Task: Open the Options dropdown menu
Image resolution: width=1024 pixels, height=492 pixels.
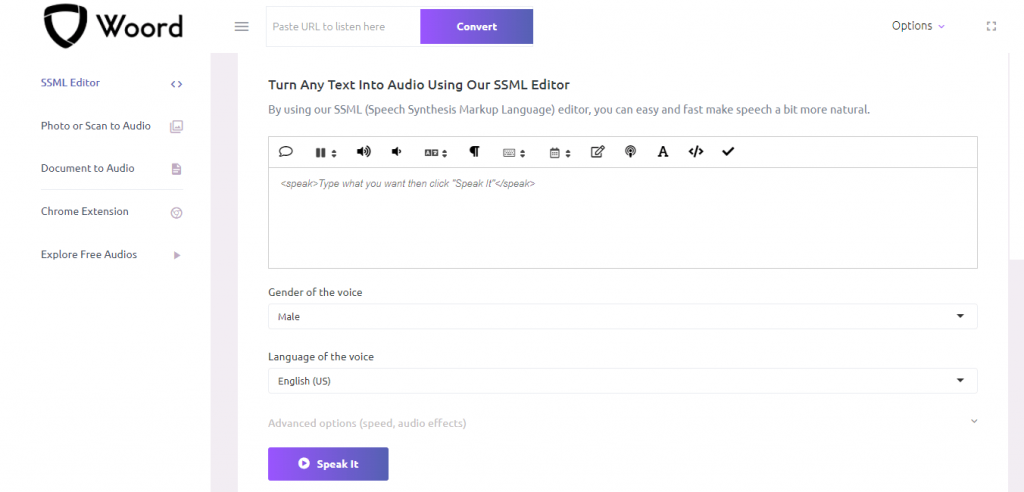Action: pos(918,26)
